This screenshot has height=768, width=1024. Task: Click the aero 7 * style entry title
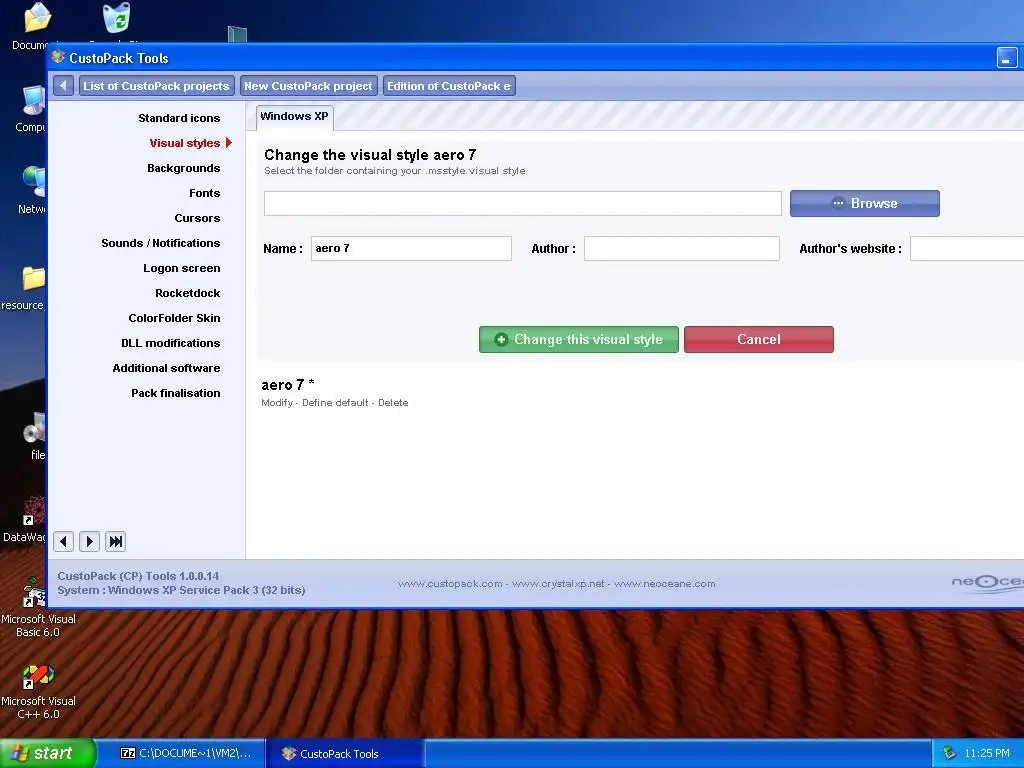pos(288,385)
